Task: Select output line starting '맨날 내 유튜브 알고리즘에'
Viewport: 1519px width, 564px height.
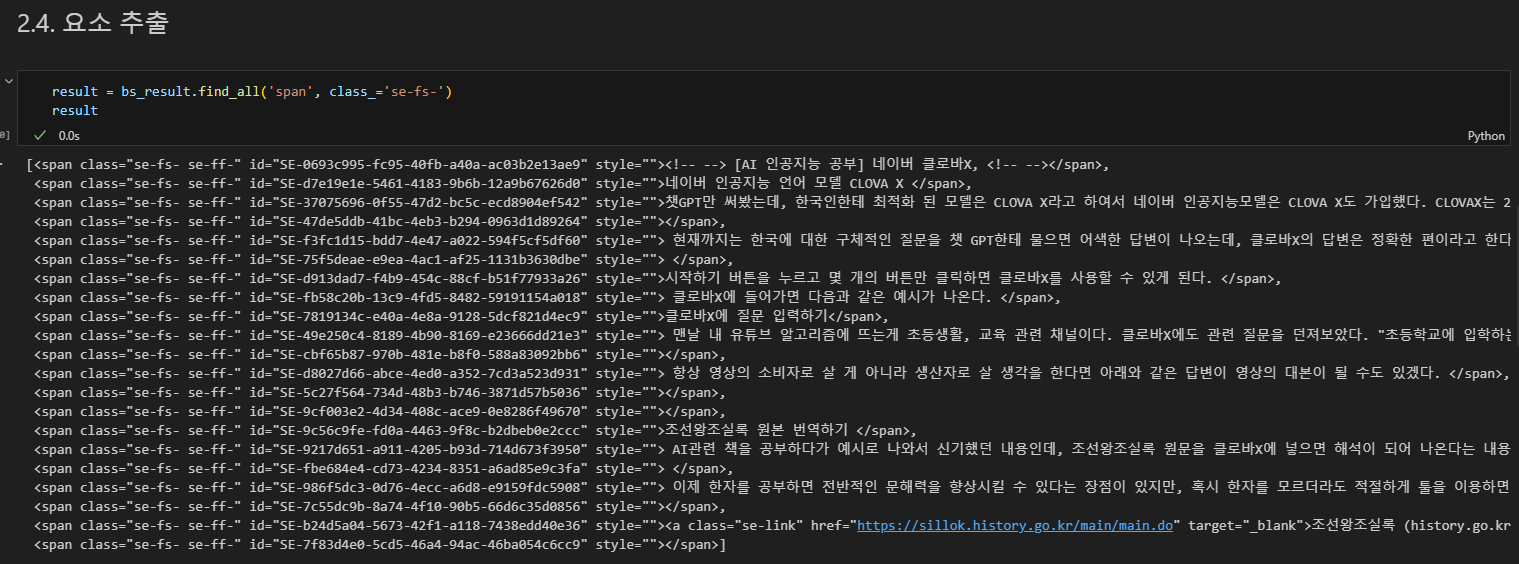Action: pos(772,336)
